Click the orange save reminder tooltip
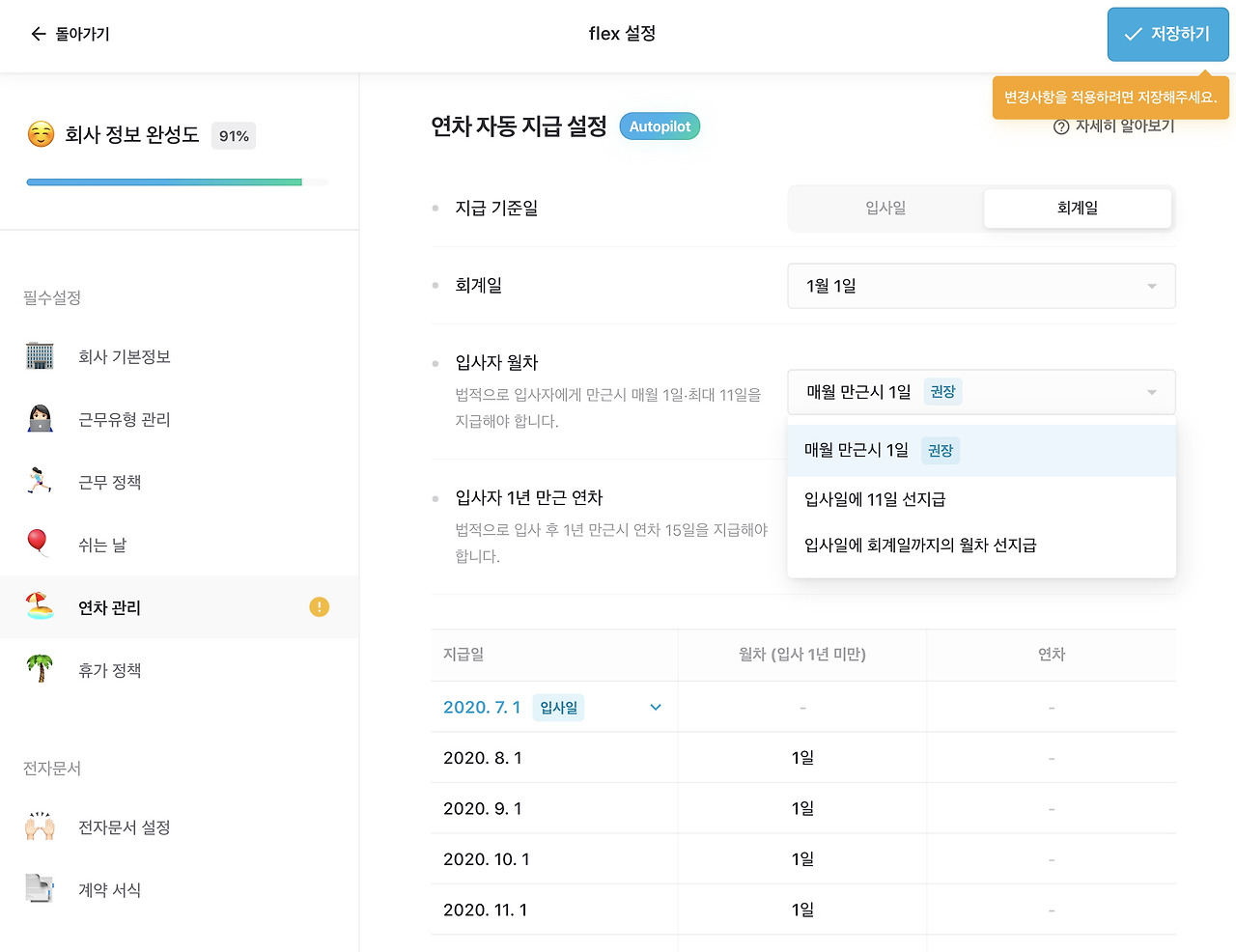The image size is (1236, 952). 1110,98
